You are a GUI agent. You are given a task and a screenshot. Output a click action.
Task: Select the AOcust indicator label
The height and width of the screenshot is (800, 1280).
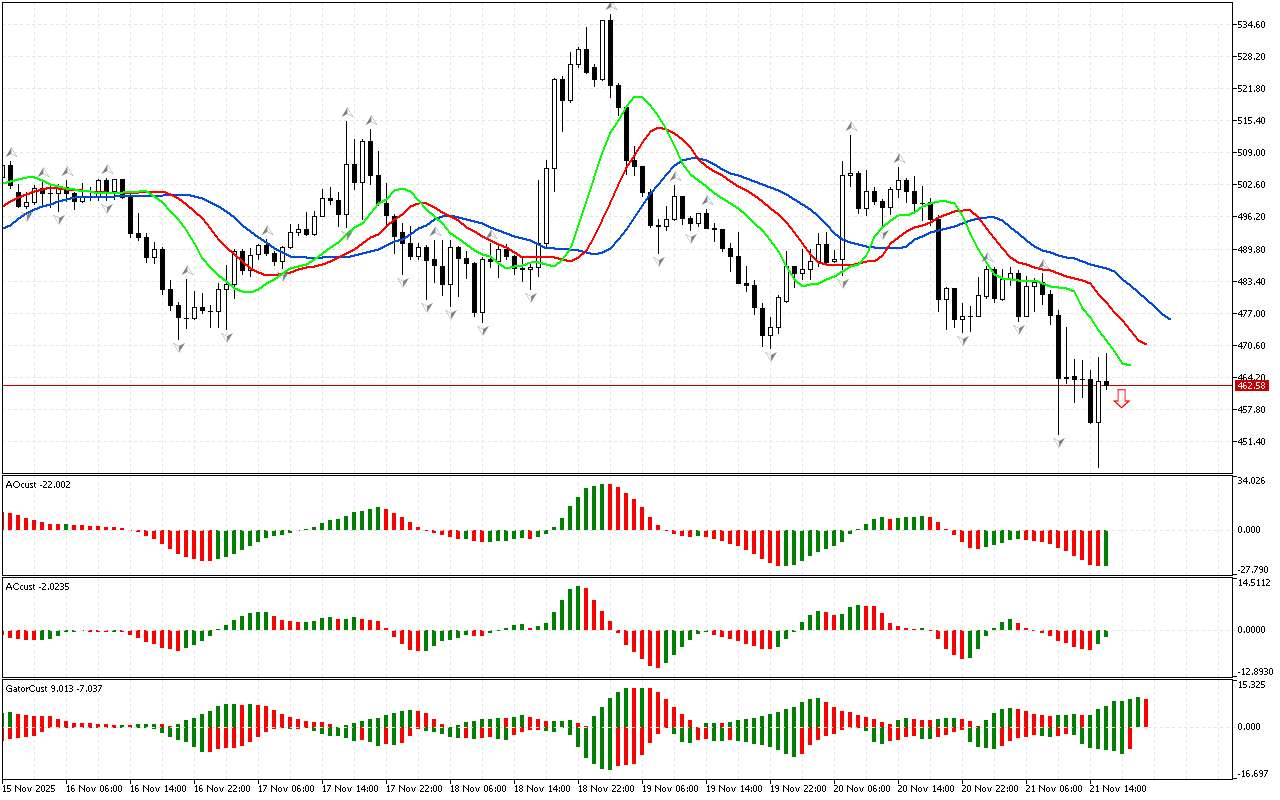tap(37, 484)
